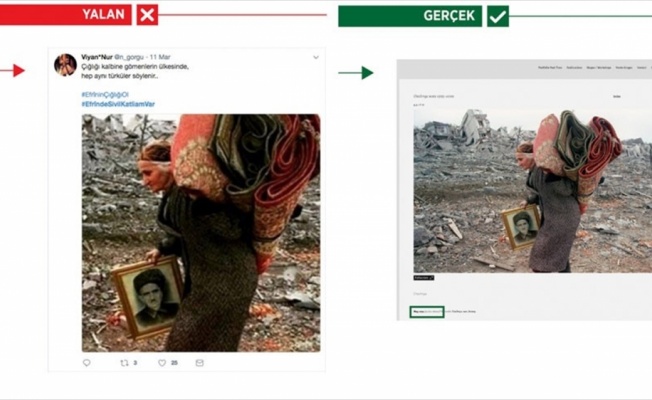The height and width of the screenshot is (400, 652).
Task: Click the white checkmark icon beside GERÇEK
Action: (498, 16)
